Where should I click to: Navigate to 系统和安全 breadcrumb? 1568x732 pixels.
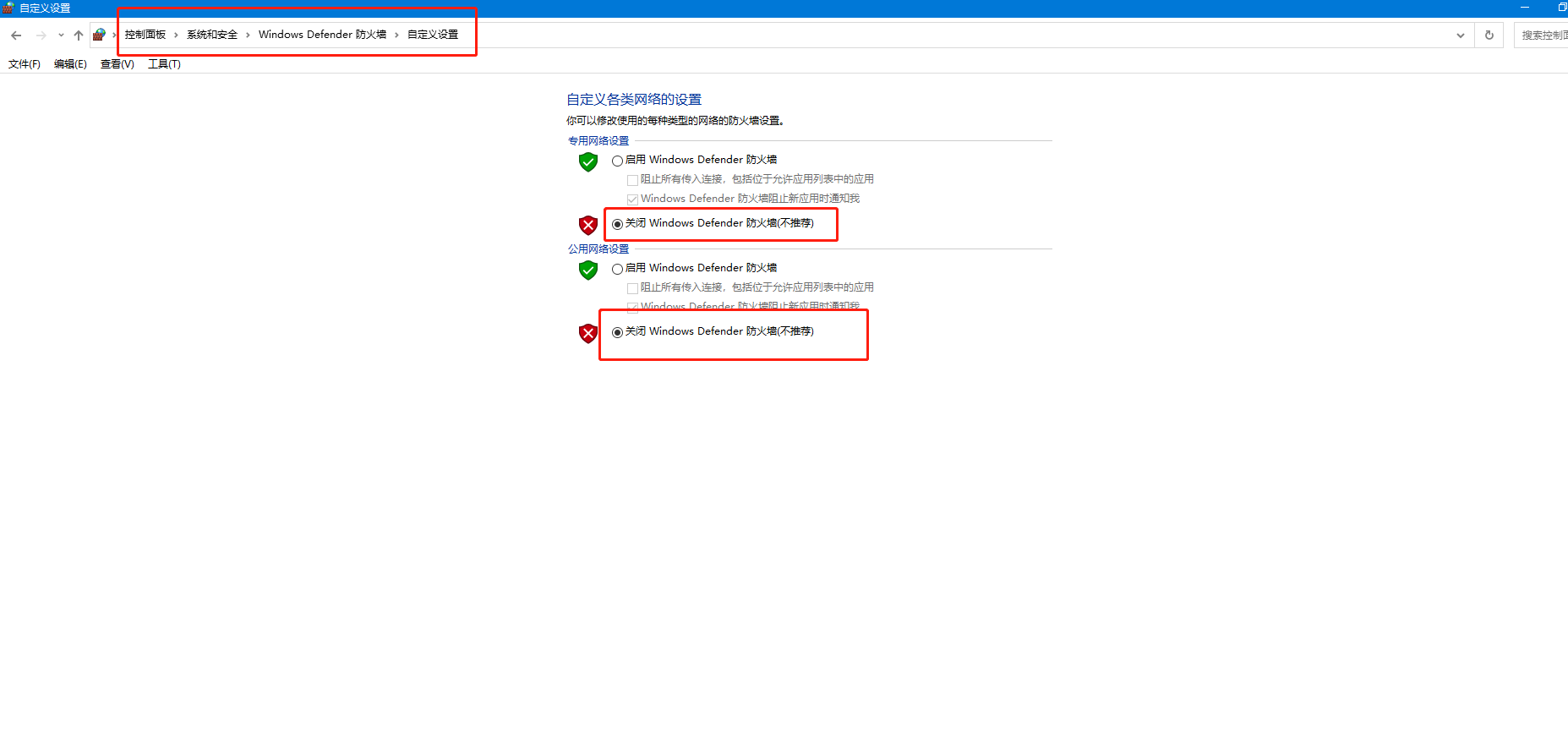[x=212, y=35]
